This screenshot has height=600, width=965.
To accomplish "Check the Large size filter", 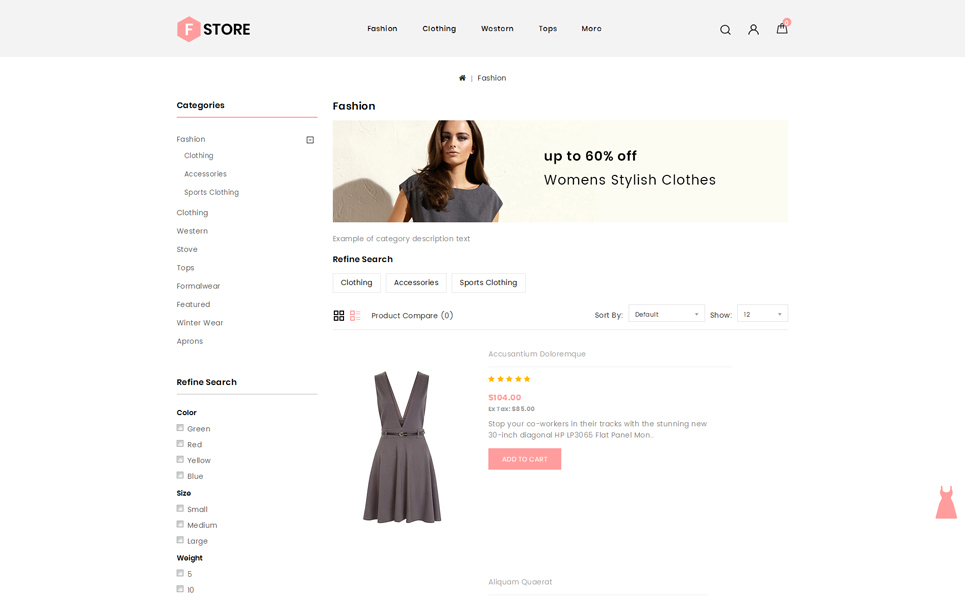I will pyautogui.click(x=180, y=540).
